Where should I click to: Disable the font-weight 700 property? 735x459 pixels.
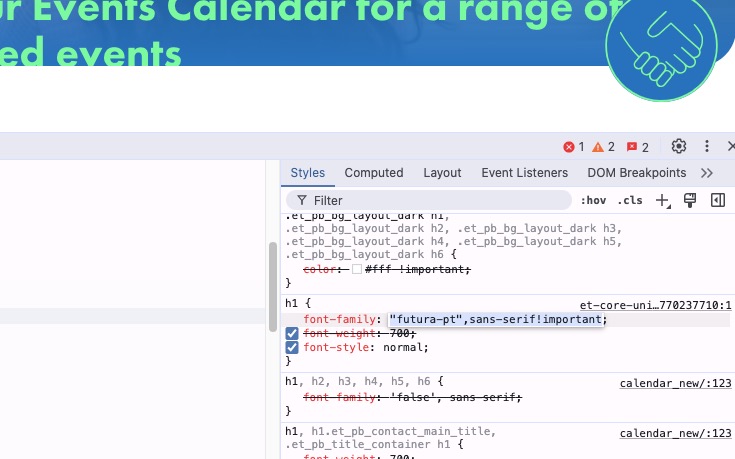pos(292,333)
